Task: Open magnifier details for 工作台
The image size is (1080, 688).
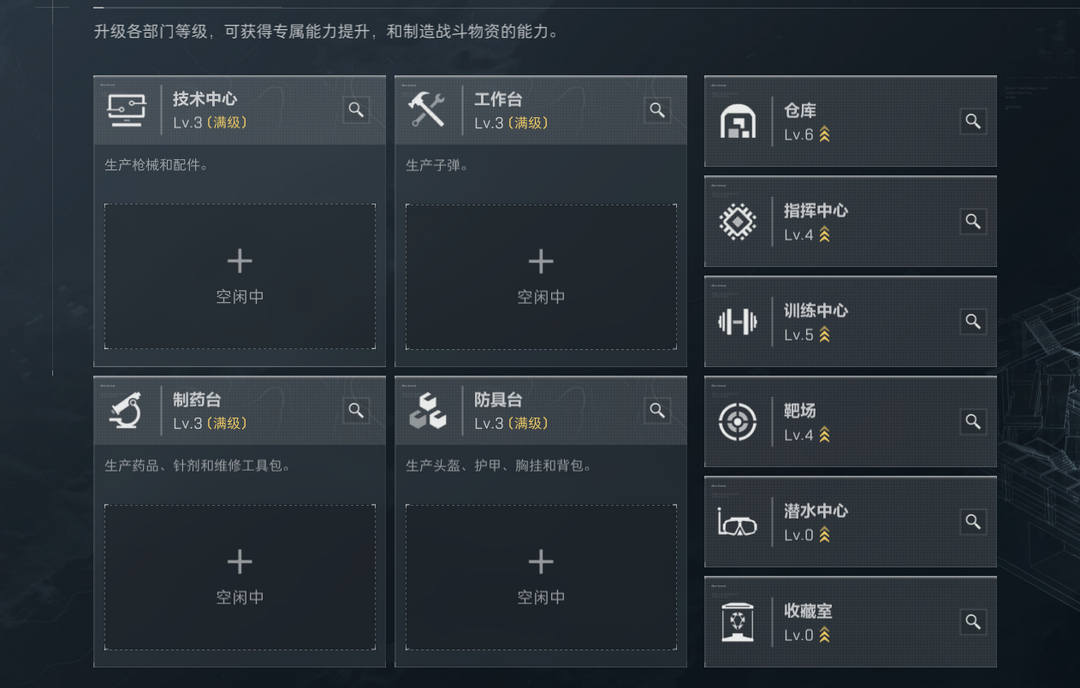Action: [657, 110]
